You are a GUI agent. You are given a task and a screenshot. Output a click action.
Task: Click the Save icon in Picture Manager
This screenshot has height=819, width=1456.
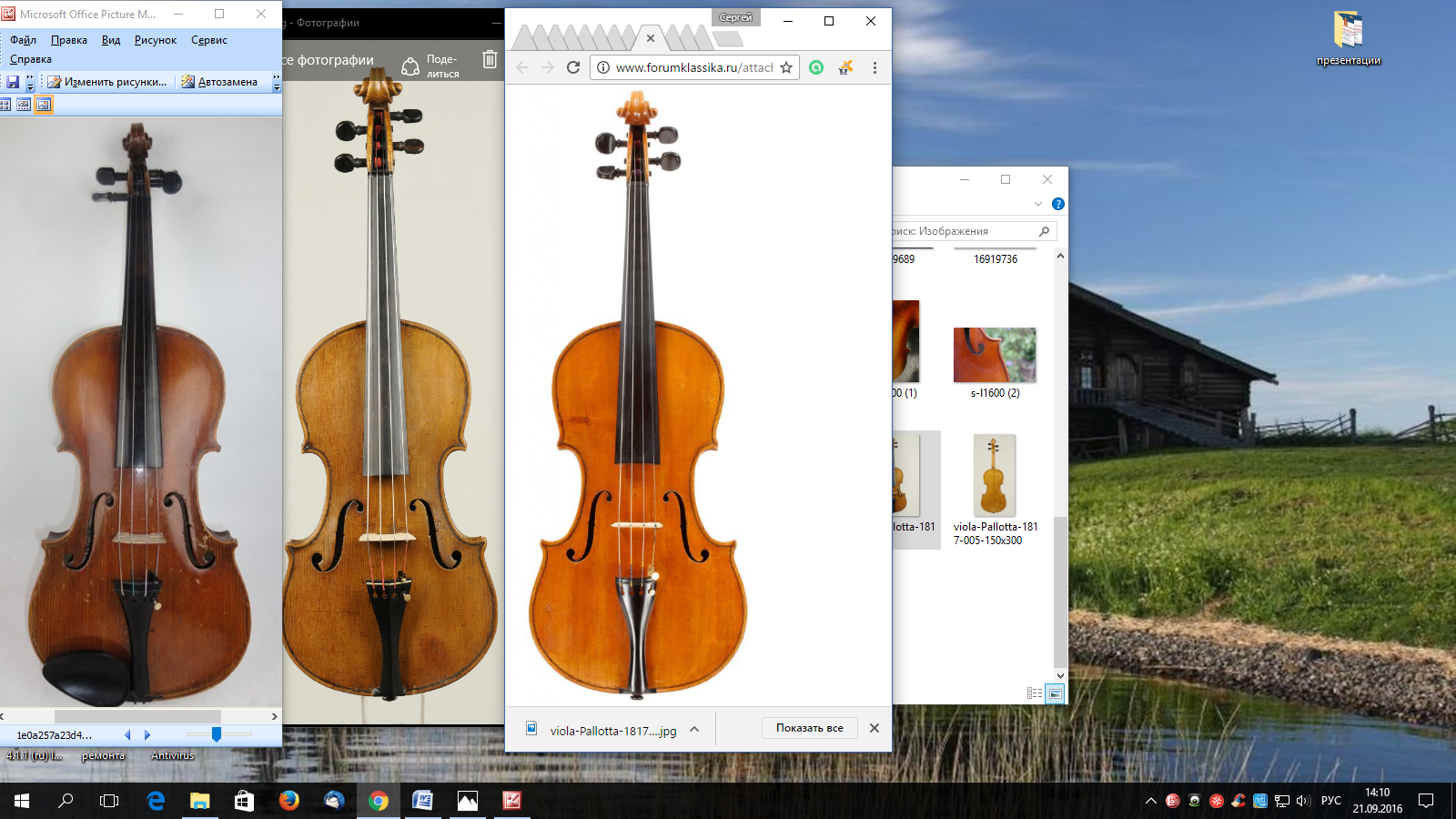tap(13, 82)
